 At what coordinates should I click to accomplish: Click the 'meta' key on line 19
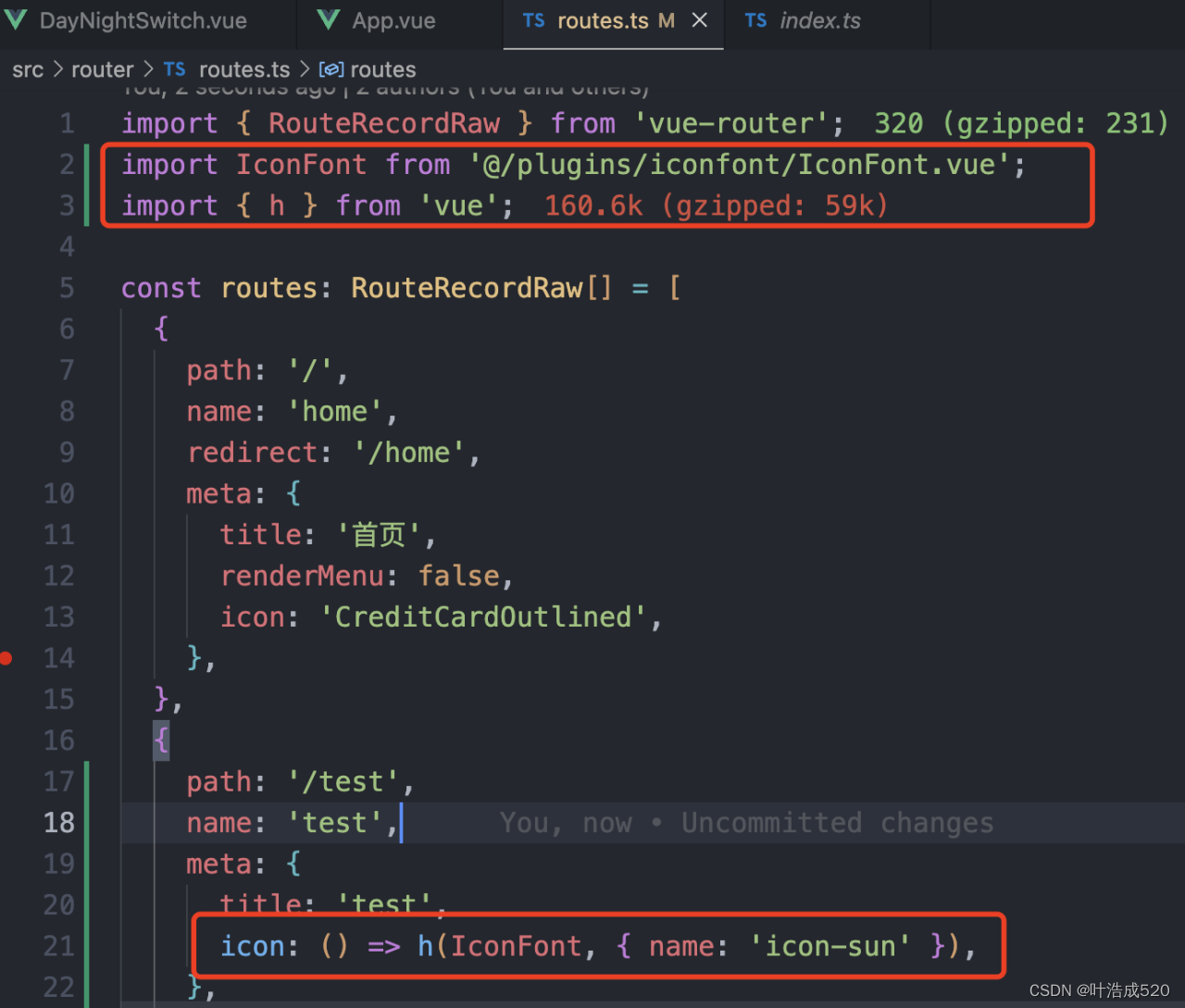click(x=218, y=865)
